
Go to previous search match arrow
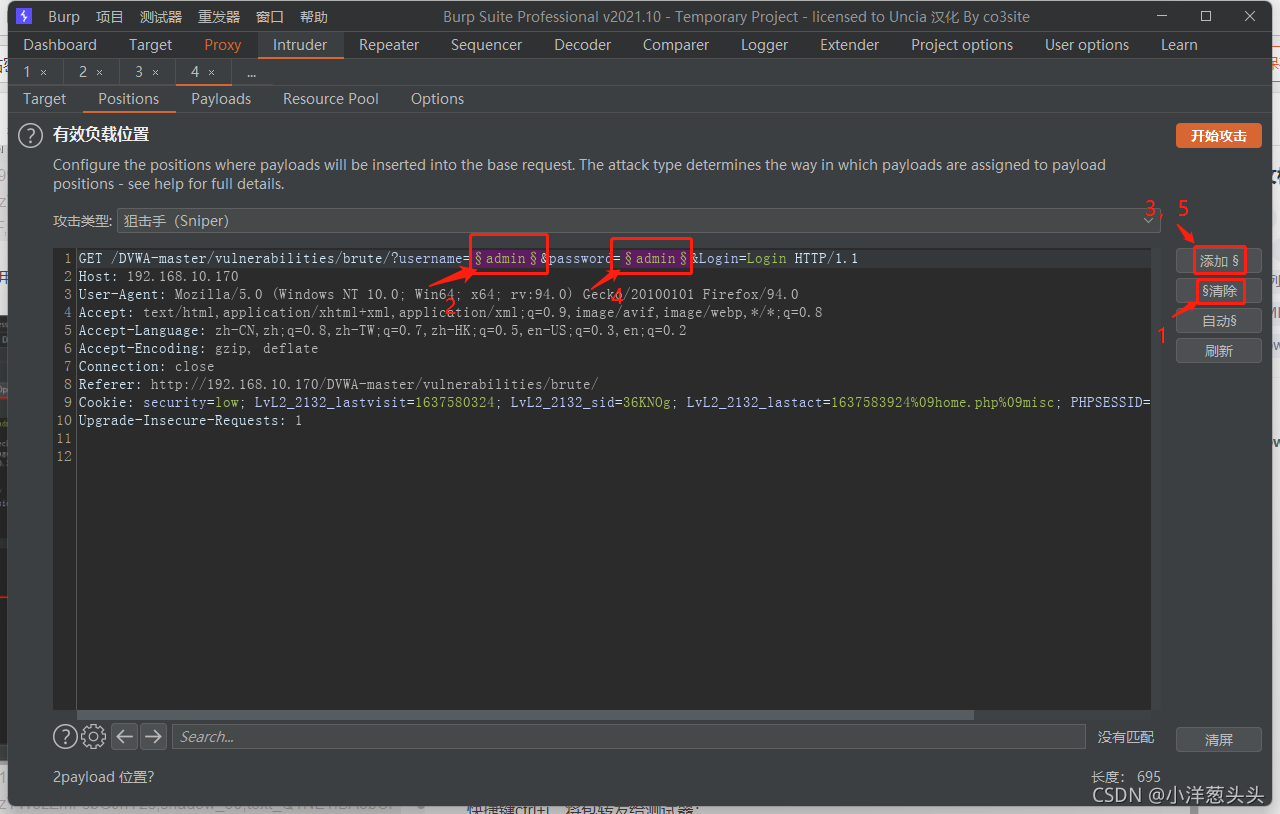click(124, 737)
